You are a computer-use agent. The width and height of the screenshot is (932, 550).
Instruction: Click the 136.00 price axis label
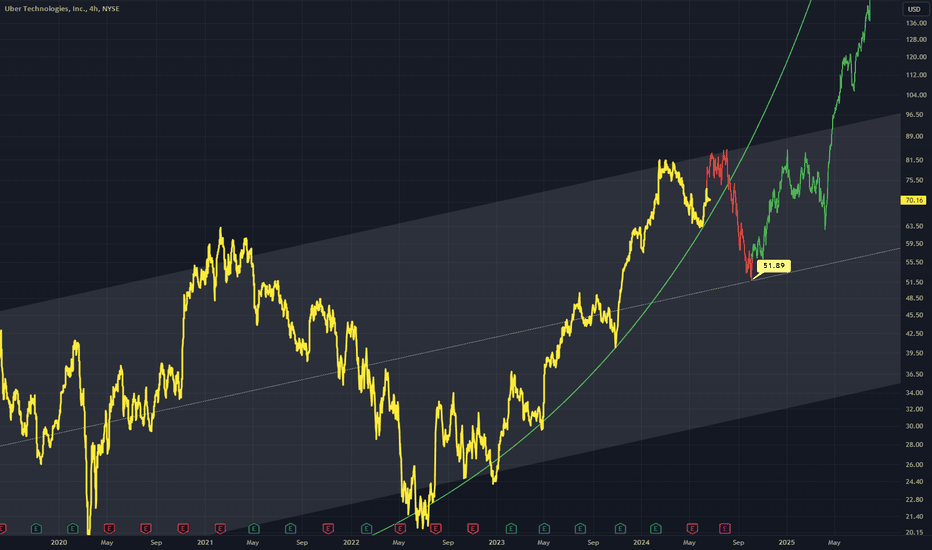(916, 23)
